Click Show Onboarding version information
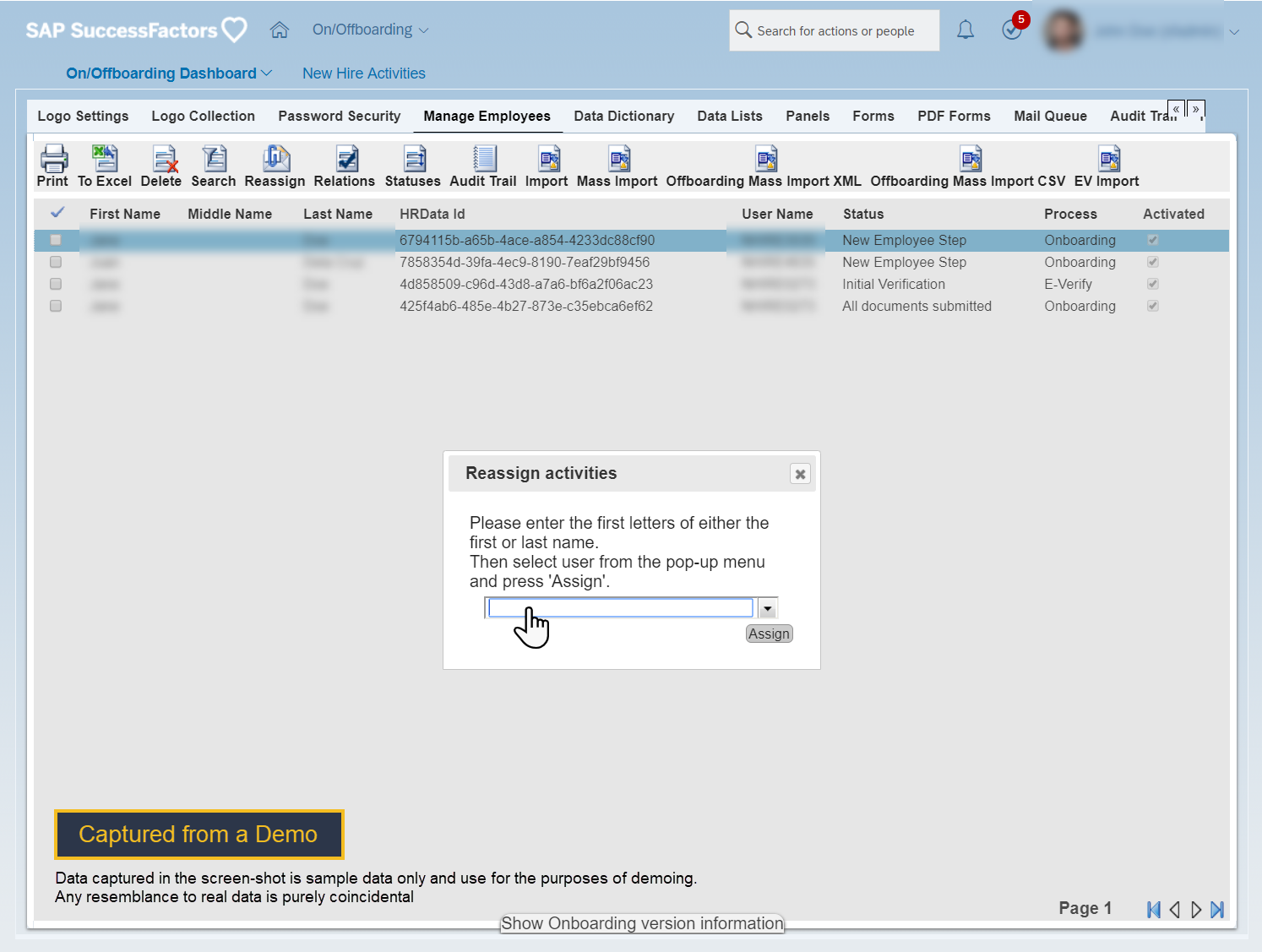The height and width of the screenshot is (952, 1262). pos(642,923)
